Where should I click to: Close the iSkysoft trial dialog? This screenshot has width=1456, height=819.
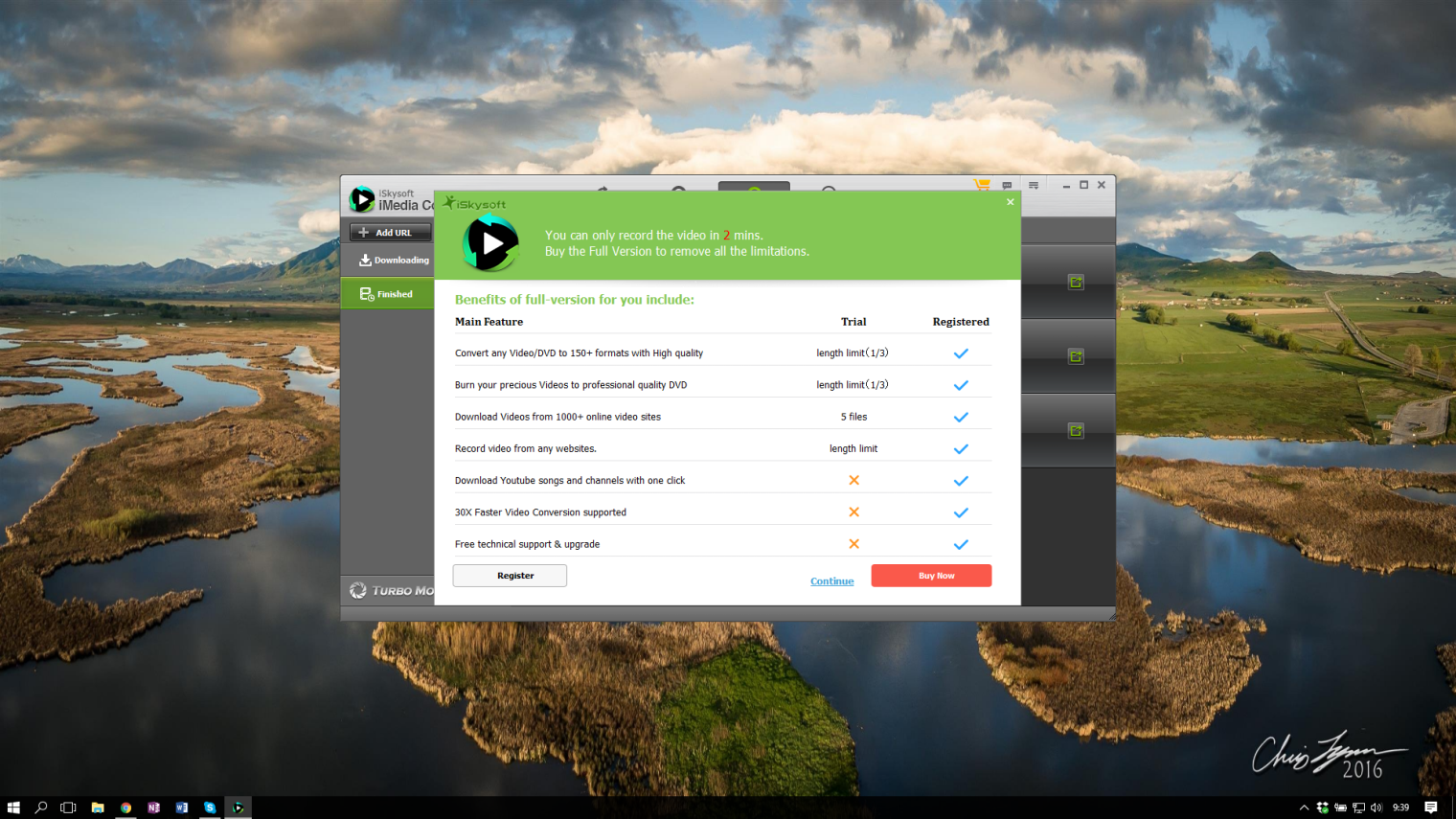tap(1010, 202)
